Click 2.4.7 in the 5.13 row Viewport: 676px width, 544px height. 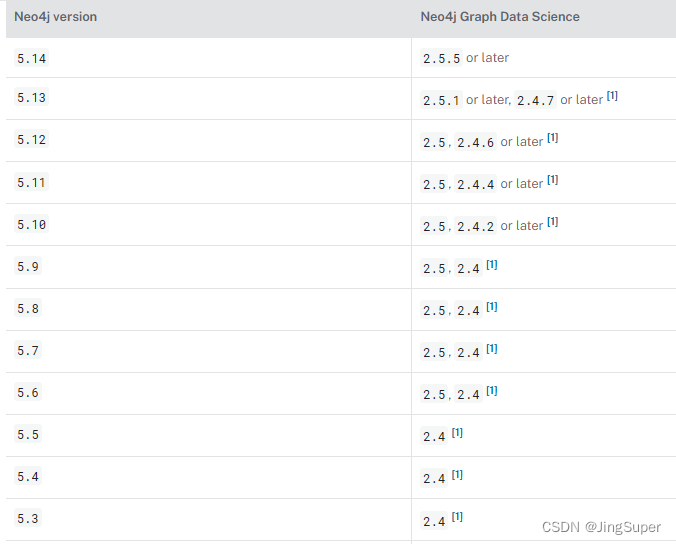(535, 100)
